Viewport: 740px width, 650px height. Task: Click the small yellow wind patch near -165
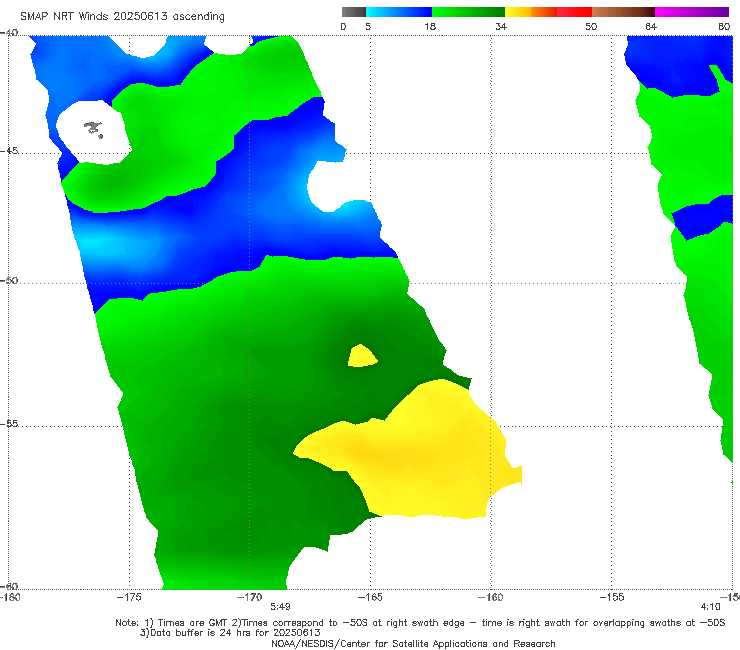(362, 356)
